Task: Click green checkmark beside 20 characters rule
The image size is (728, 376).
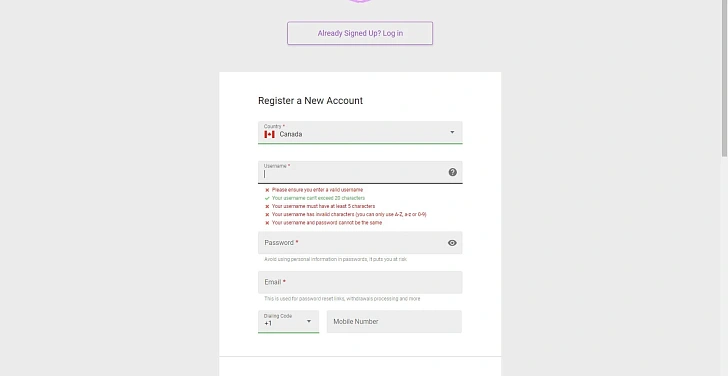Action: [x=267, y=198]
